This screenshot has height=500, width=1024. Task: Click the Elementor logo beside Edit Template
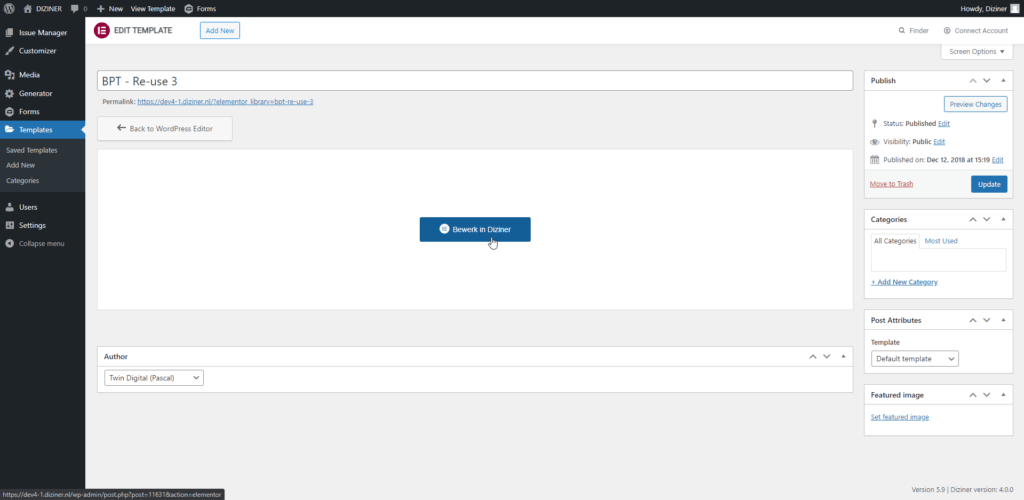click(101, 30)
